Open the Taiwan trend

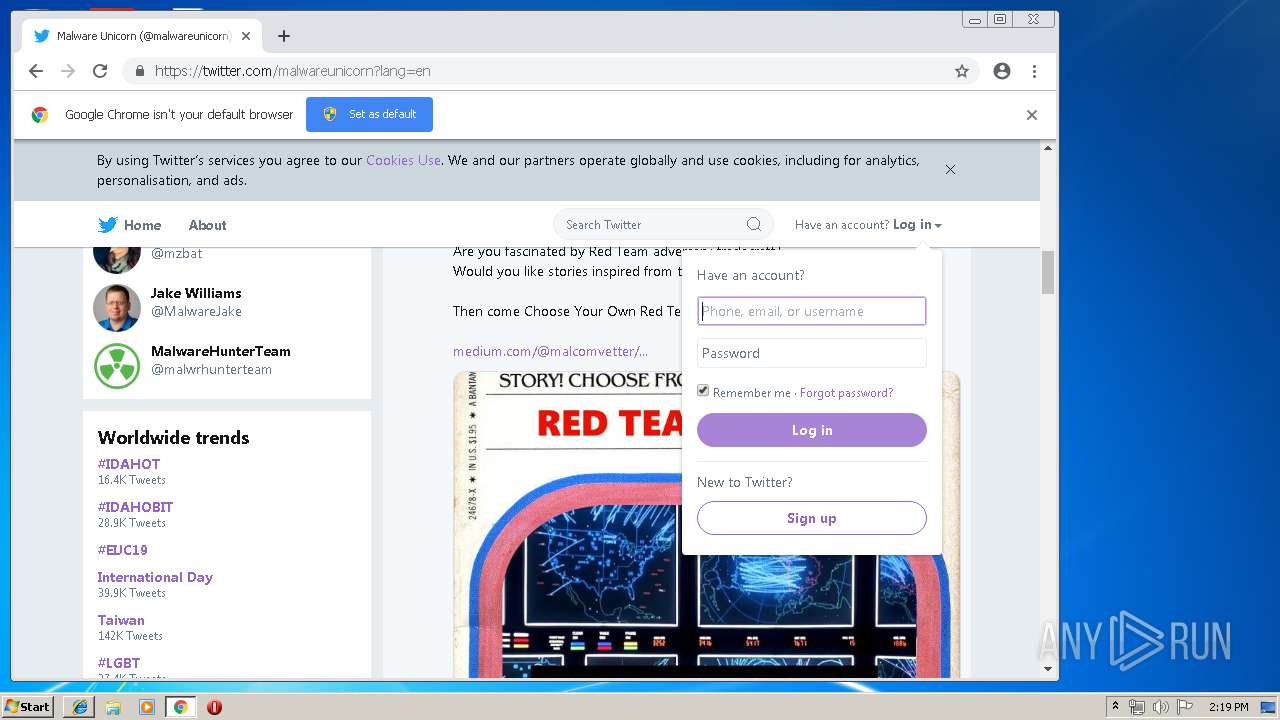[x=121, y=620]
